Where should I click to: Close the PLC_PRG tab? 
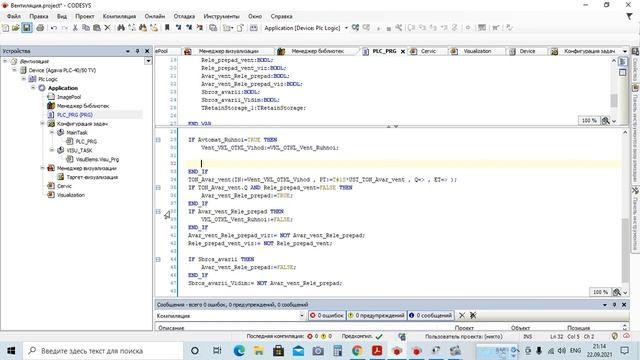(x=402, y=51)
